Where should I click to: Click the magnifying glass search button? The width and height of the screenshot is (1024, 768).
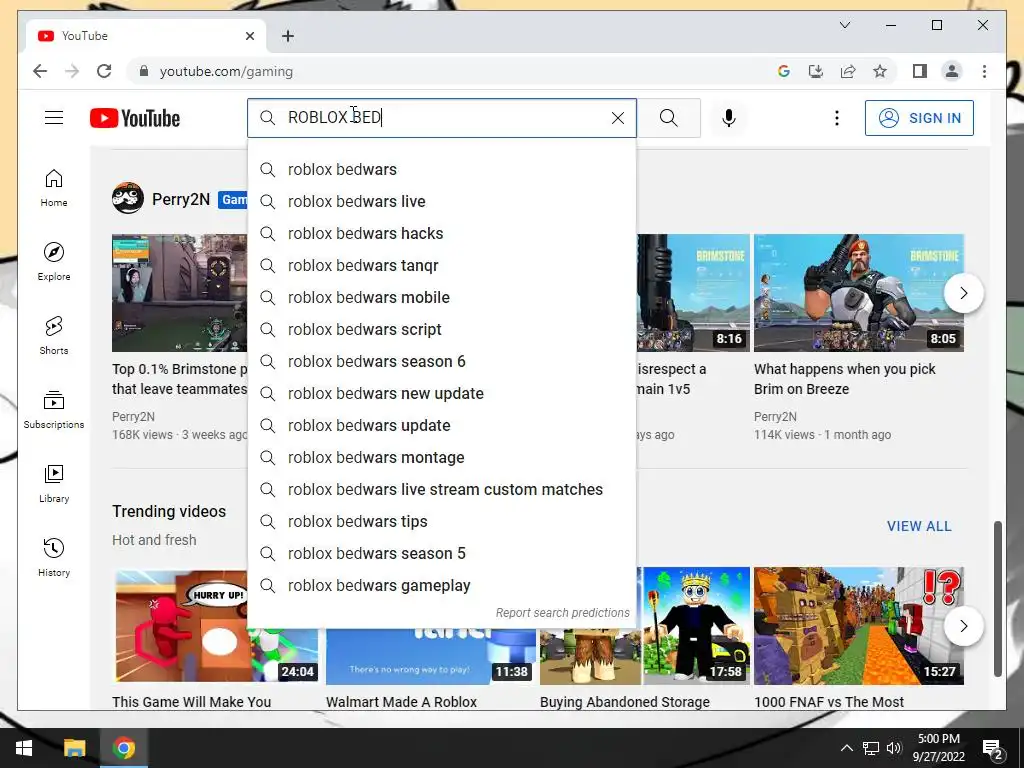(x=668, y=118)
